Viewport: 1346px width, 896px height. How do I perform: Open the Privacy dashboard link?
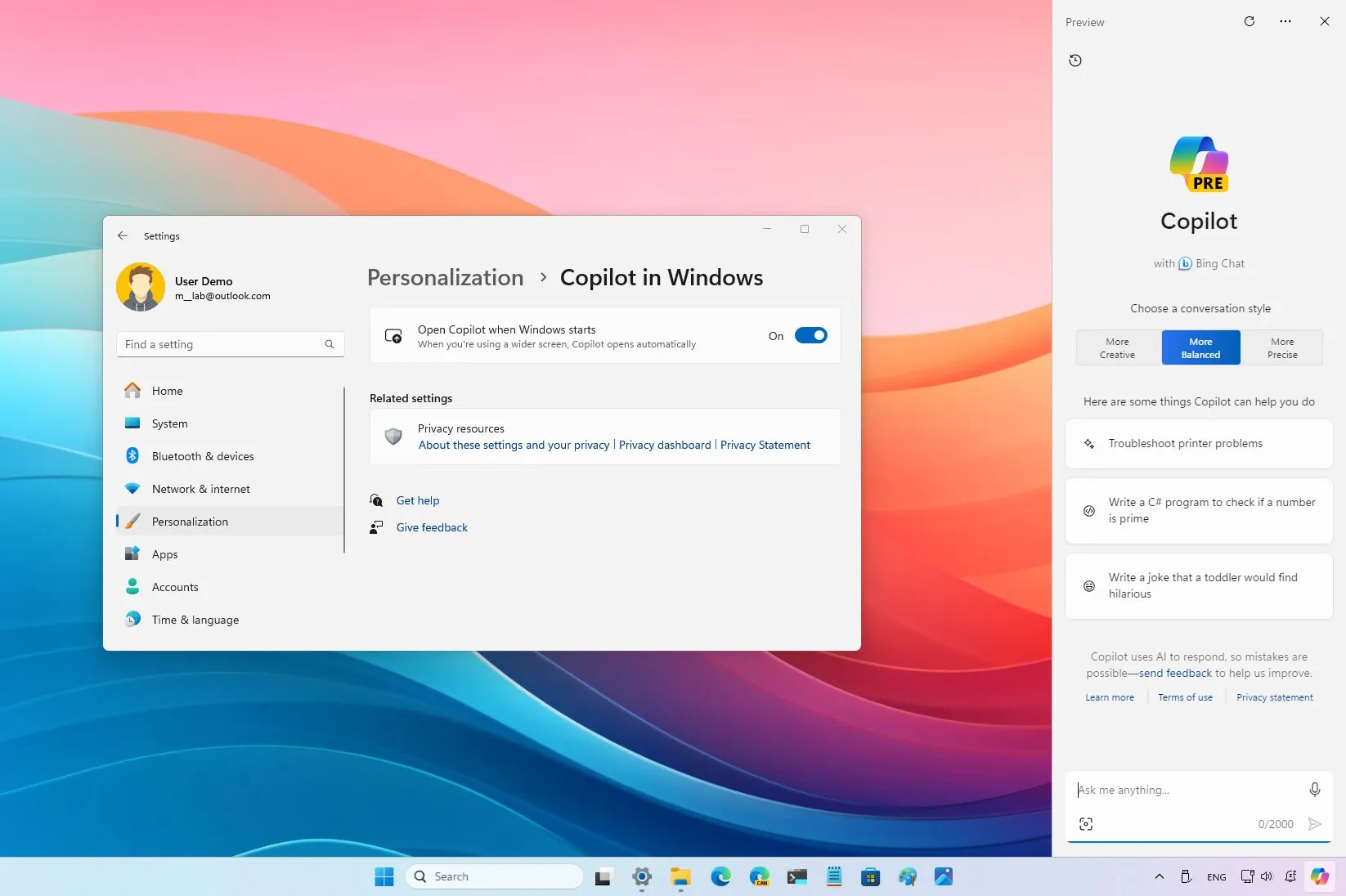click(664, 445)
